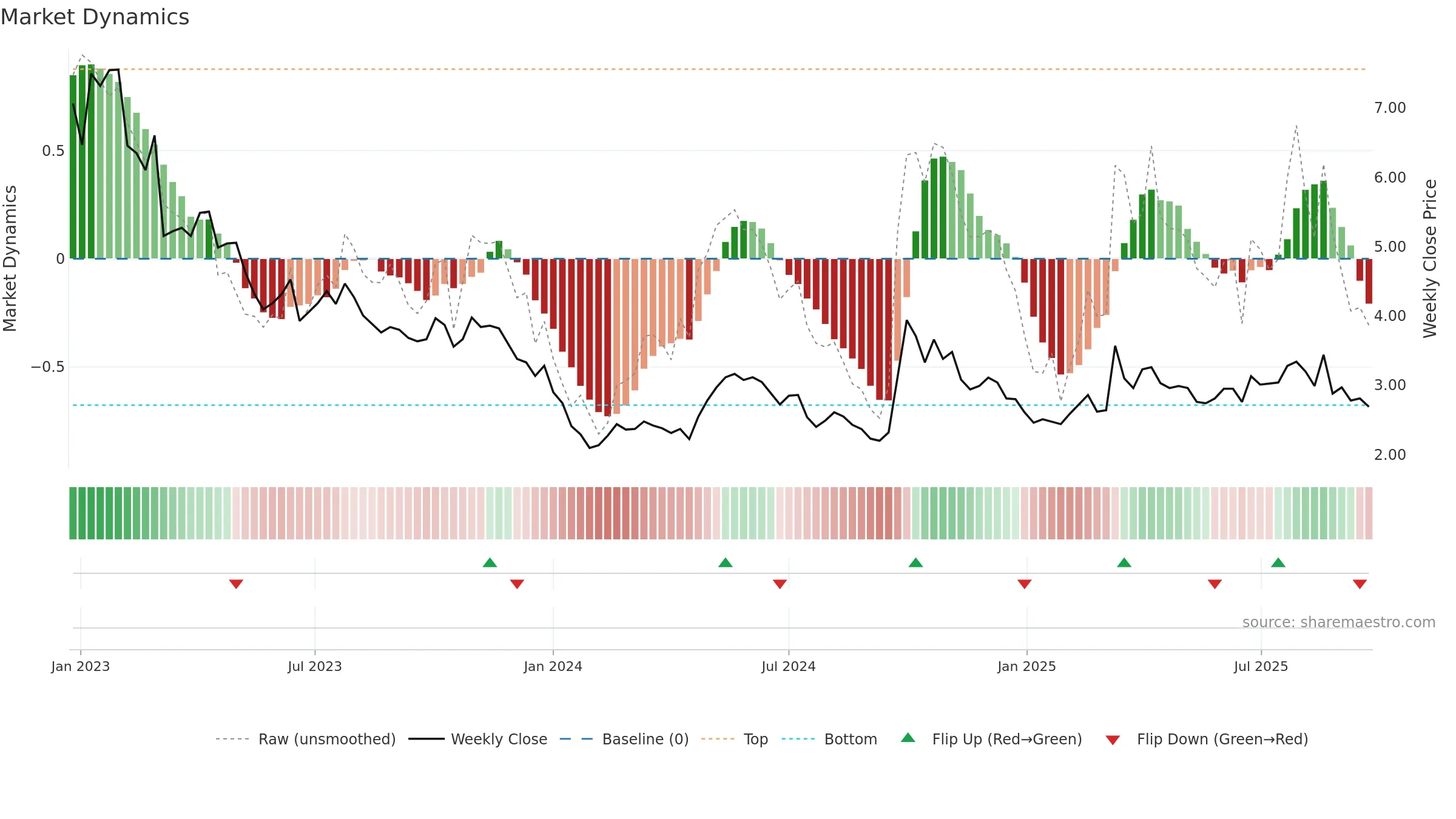Viewport: 1456px width, 819px height.
Task: Click the deepest red bar near Feb 2024
Action: pyautogui.click(x=607, y=337)
